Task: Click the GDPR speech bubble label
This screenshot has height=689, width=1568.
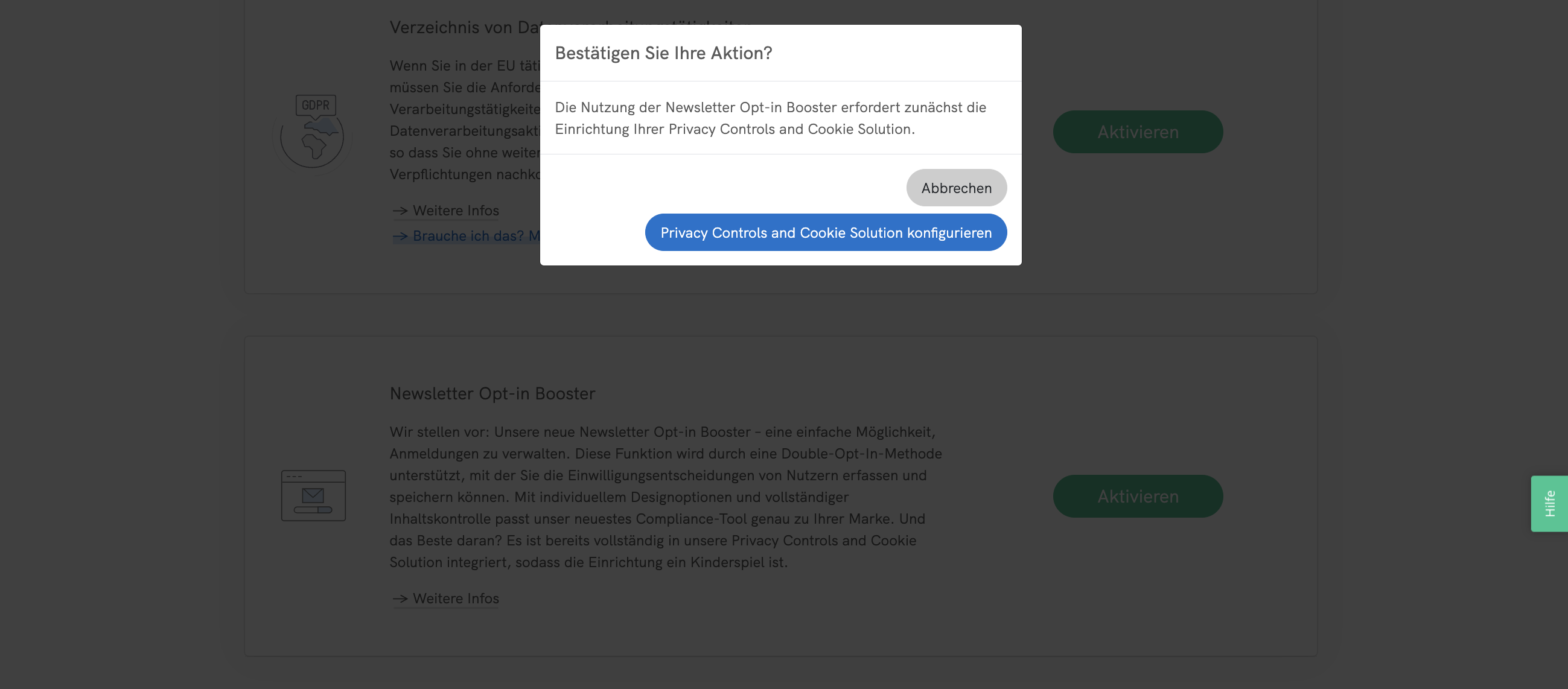Action: (315, 106)
